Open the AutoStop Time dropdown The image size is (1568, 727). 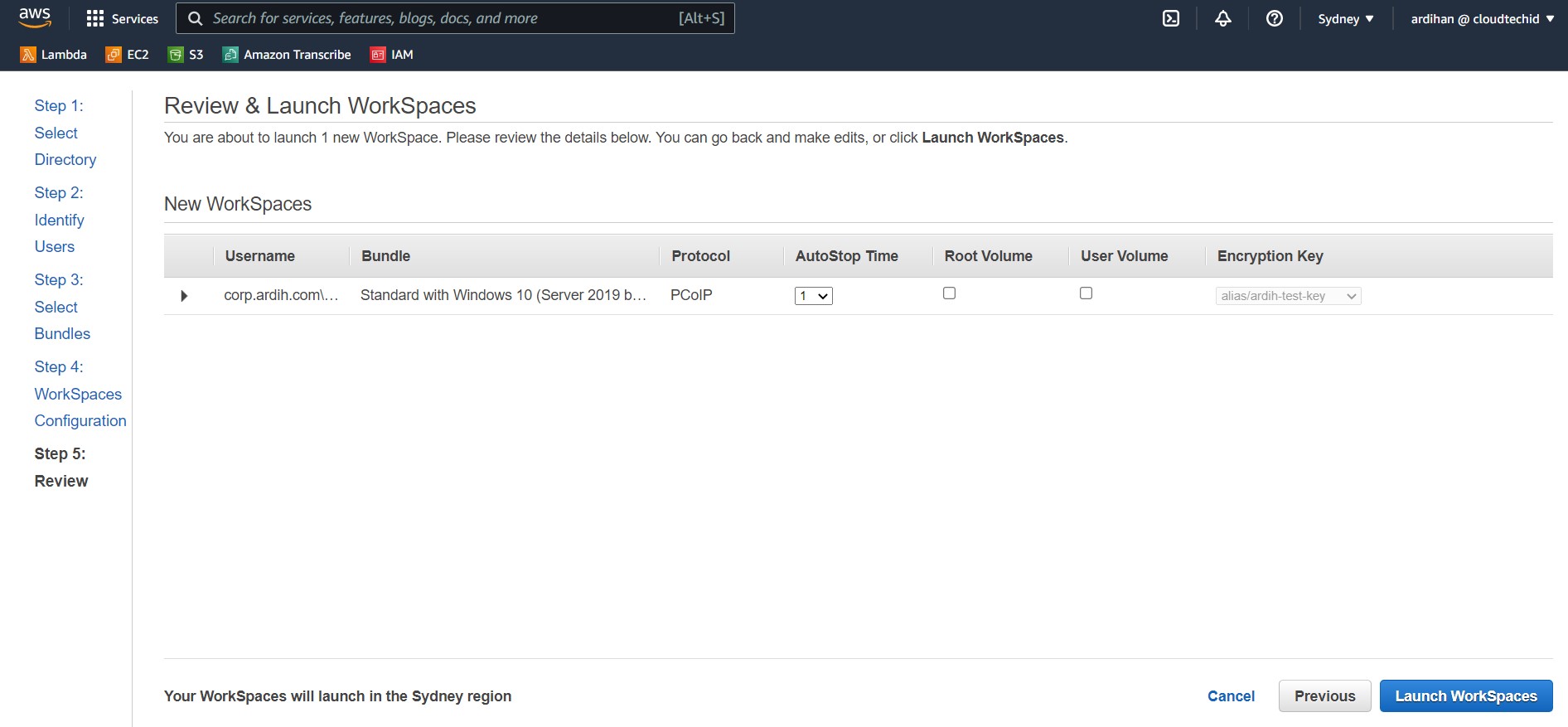click(813, 296)
